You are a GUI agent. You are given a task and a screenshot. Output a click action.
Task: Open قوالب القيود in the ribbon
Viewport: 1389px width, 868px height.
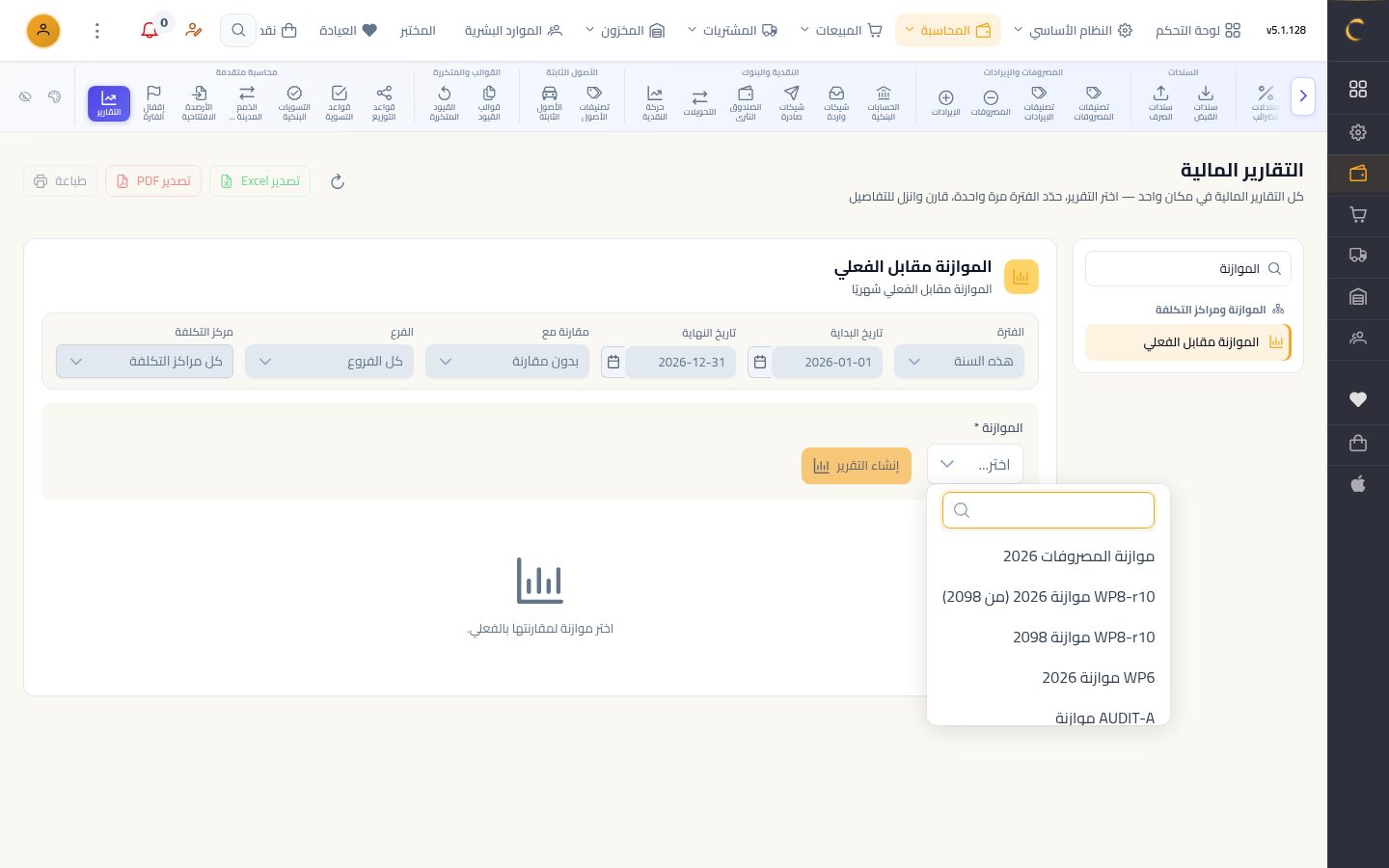tap(489, 103)
